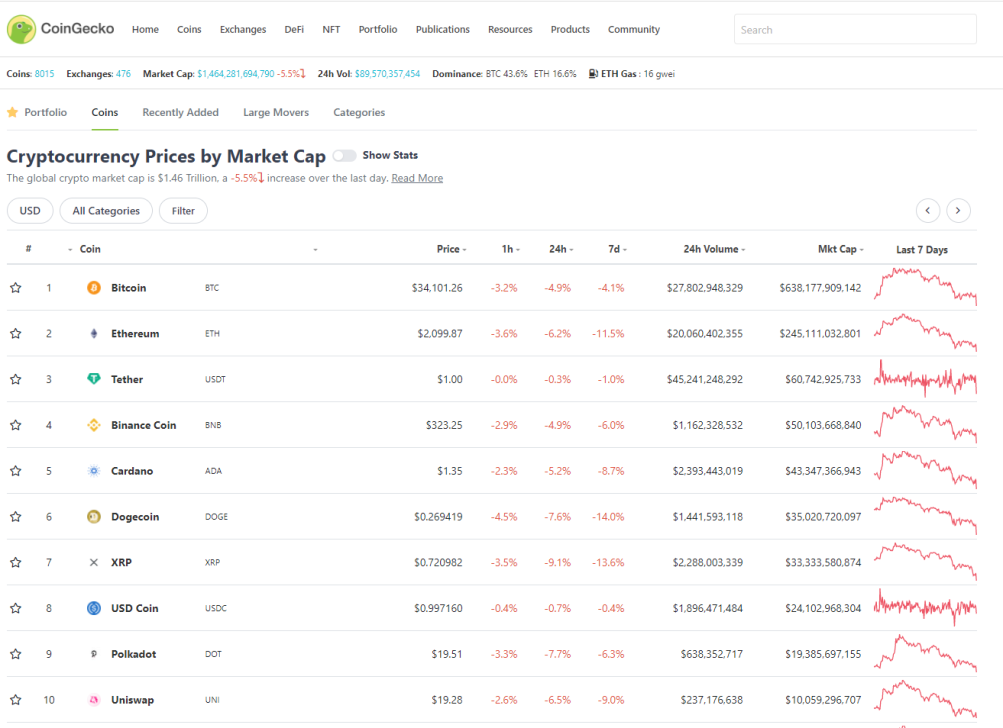Switch to the Recently Added tab

click(x=180, y=113)
